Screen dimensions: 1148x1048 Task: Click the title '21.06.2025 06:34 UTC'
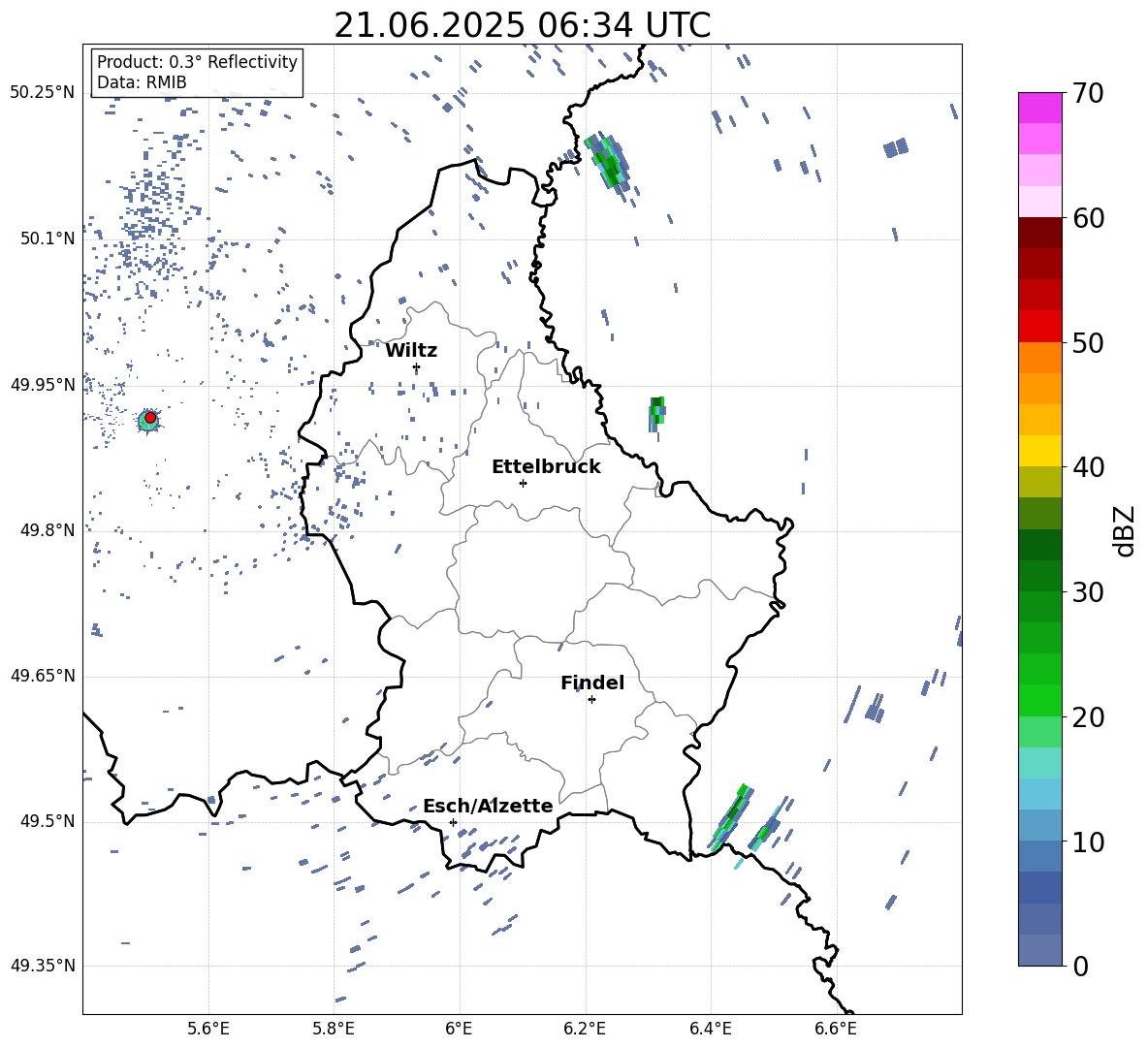point(522,25)
